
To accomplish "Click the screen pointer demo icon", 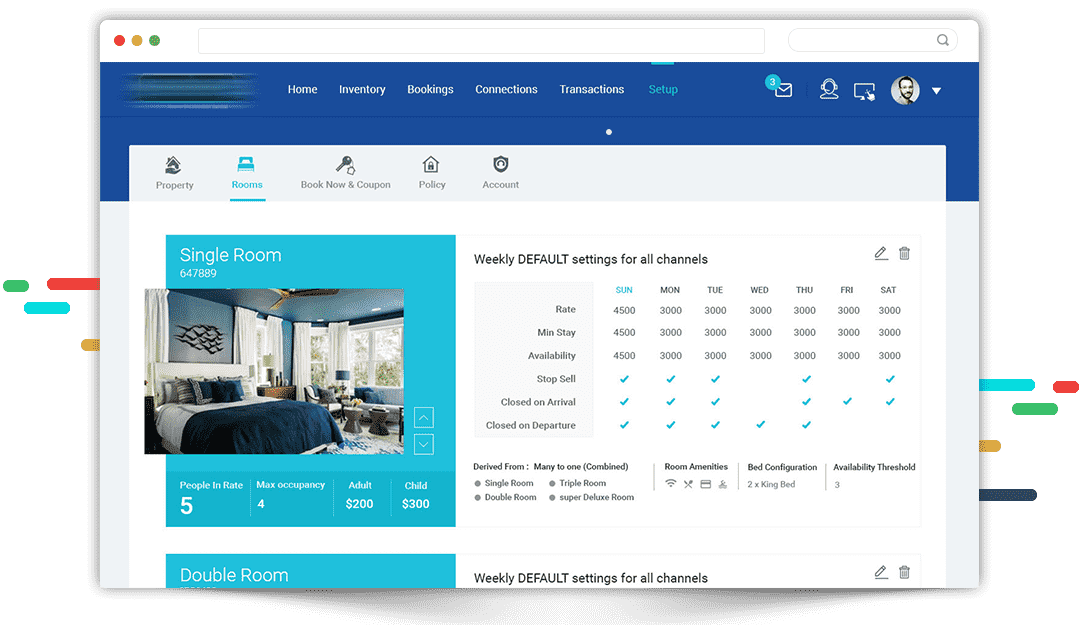I will point(864,91).
